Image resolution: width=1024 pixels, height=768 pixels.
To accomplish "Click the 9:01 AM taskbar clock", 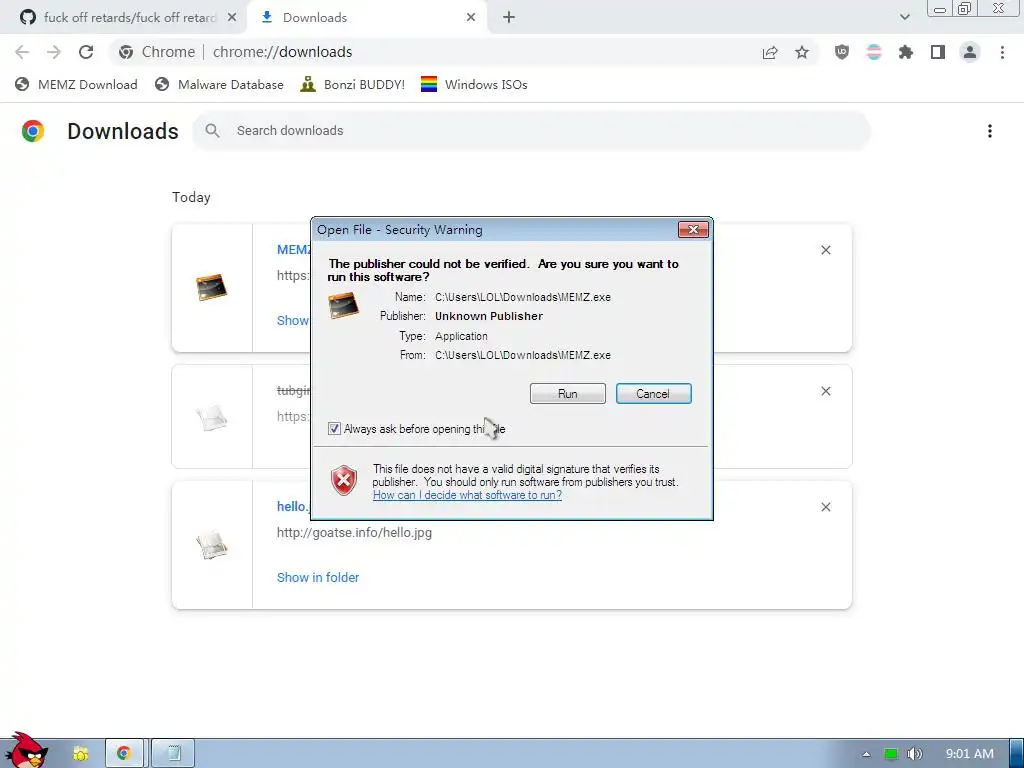I will coord(970,754).
